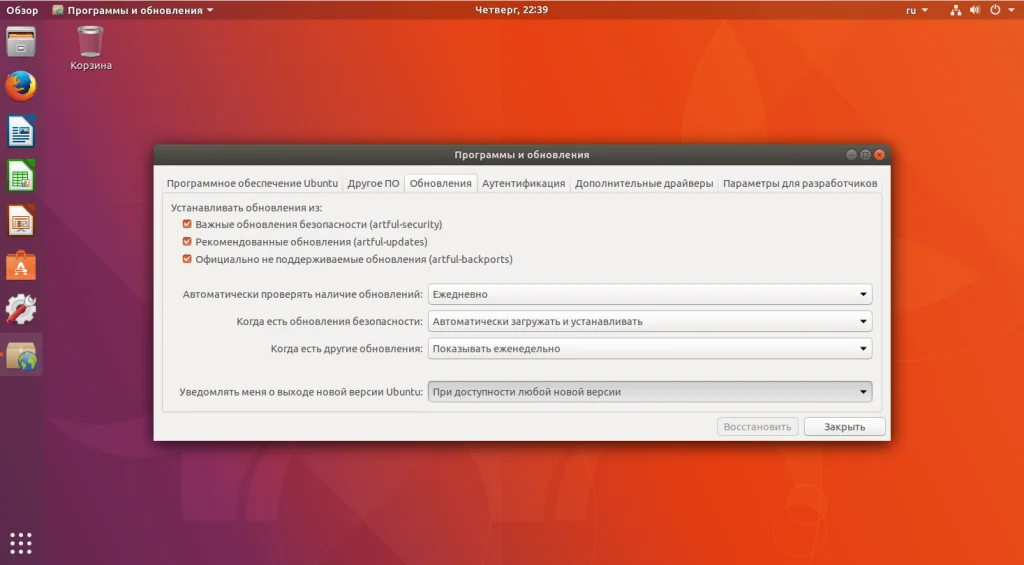Select the Обновления tab

(x=441, y=184)
